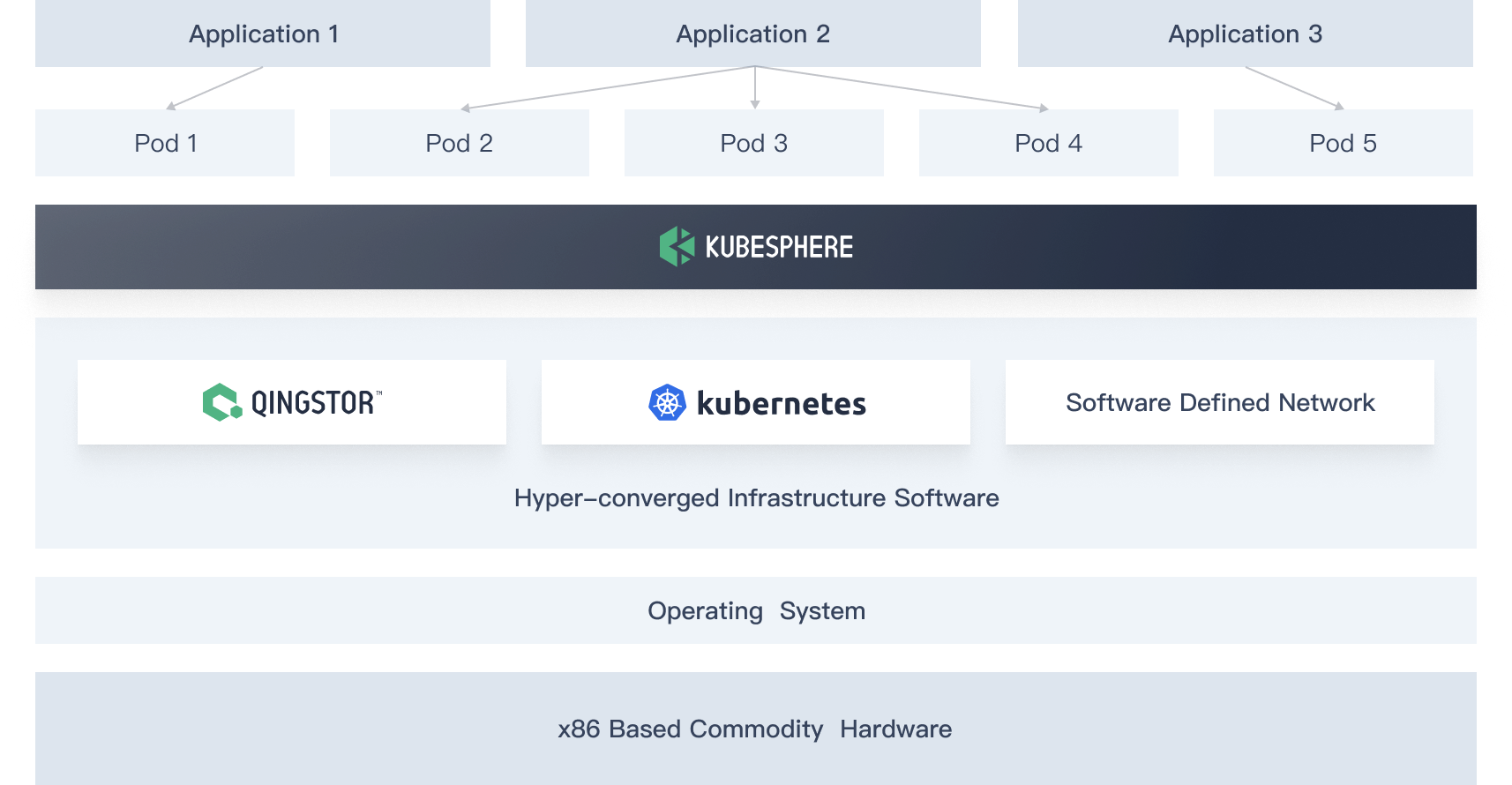The image size is (1512, 785).
Task: Click the Pod 1 box
Action: 165,143
